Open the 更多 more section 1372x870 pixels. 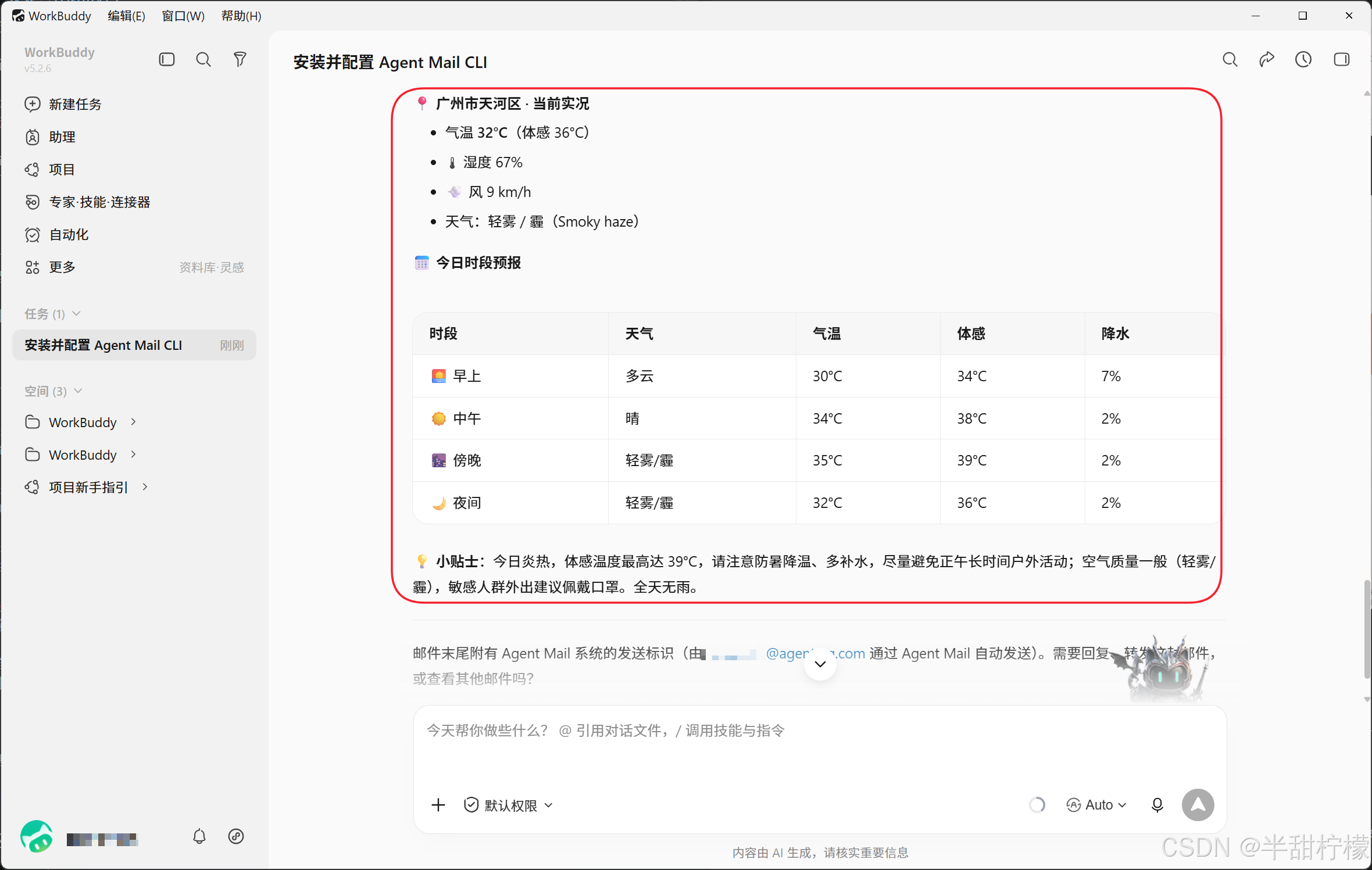[x=51, y=267]
